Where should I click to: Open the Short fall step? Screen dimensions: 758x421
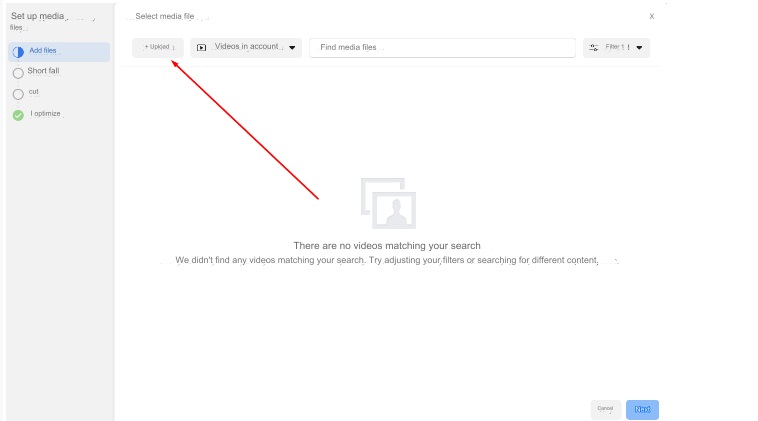(x=43, y=71)
